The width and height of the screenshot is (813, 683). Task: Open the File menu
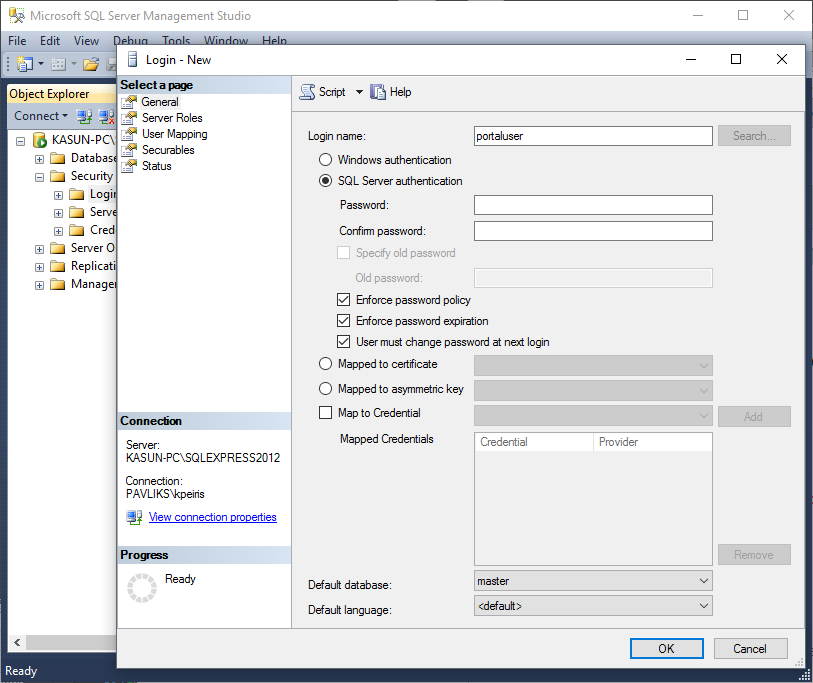pos(17,40)
